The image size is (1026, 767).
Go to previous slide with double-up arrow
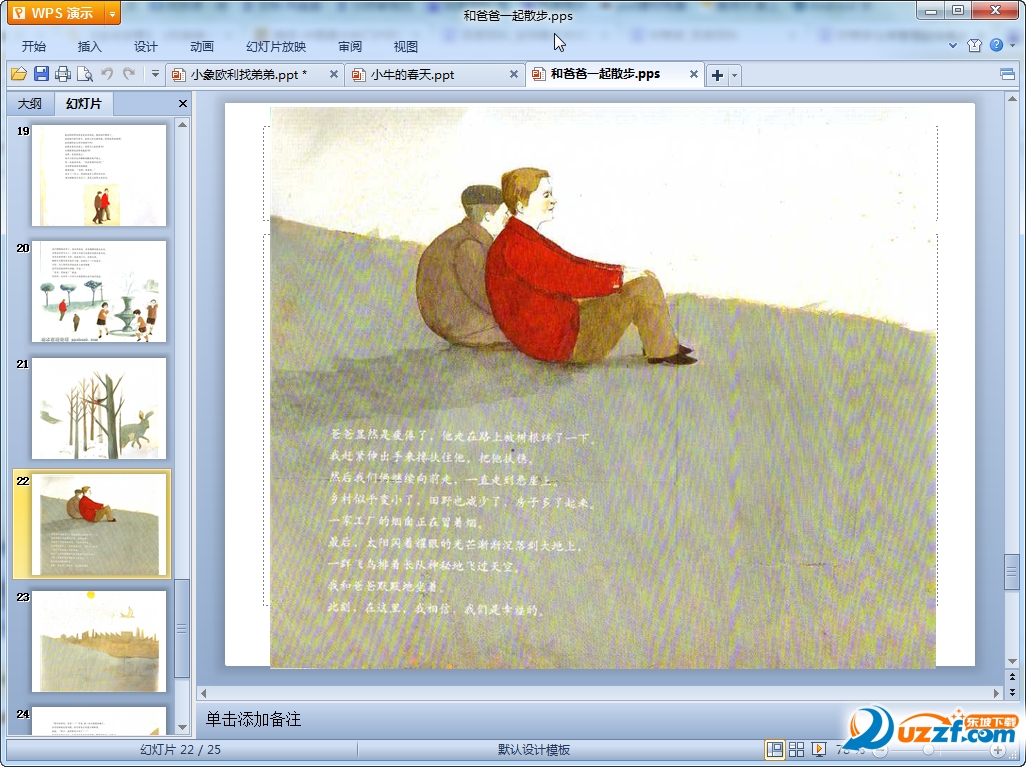[x=1012, y=677]
